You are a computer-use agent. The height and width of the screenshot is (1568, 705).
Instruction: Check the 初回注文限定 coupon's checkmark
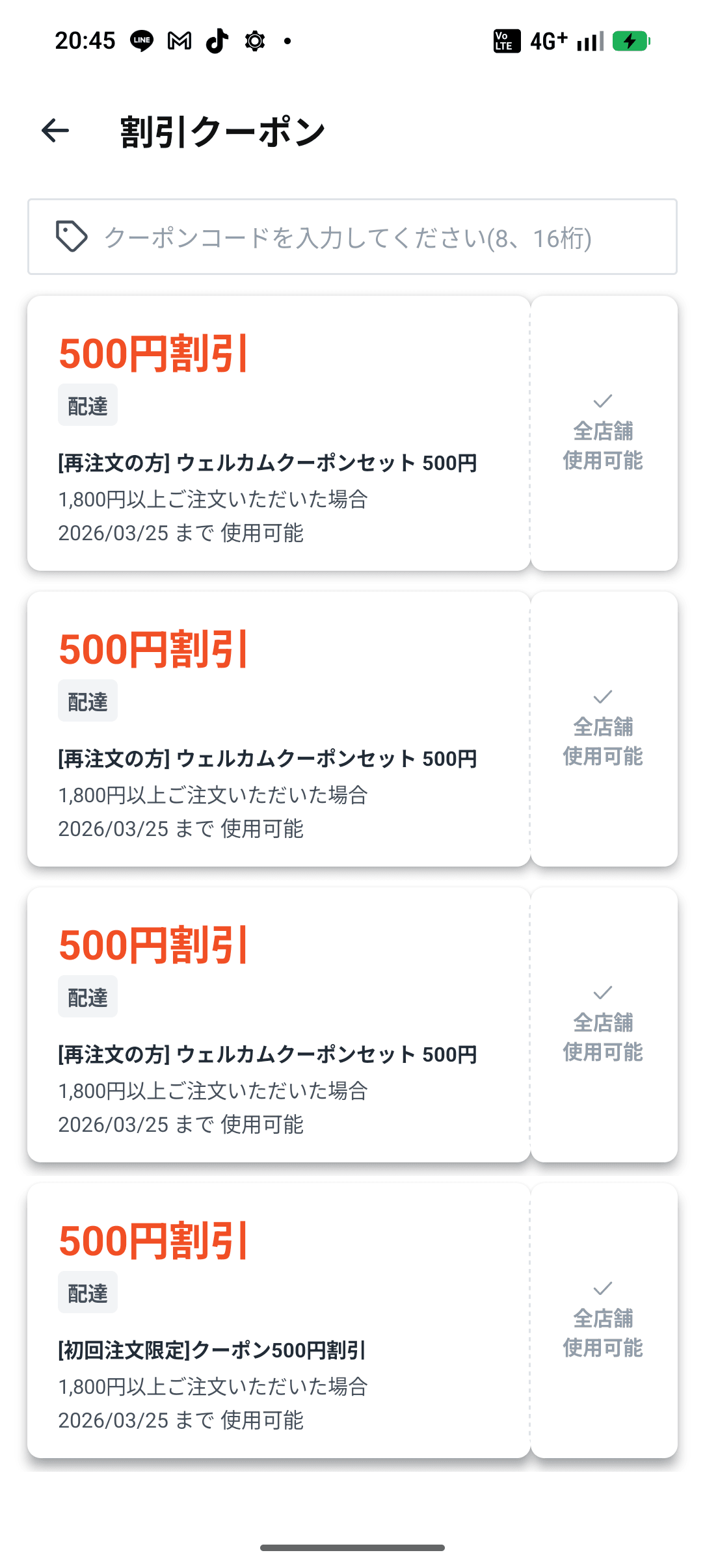coord(603,1288)
